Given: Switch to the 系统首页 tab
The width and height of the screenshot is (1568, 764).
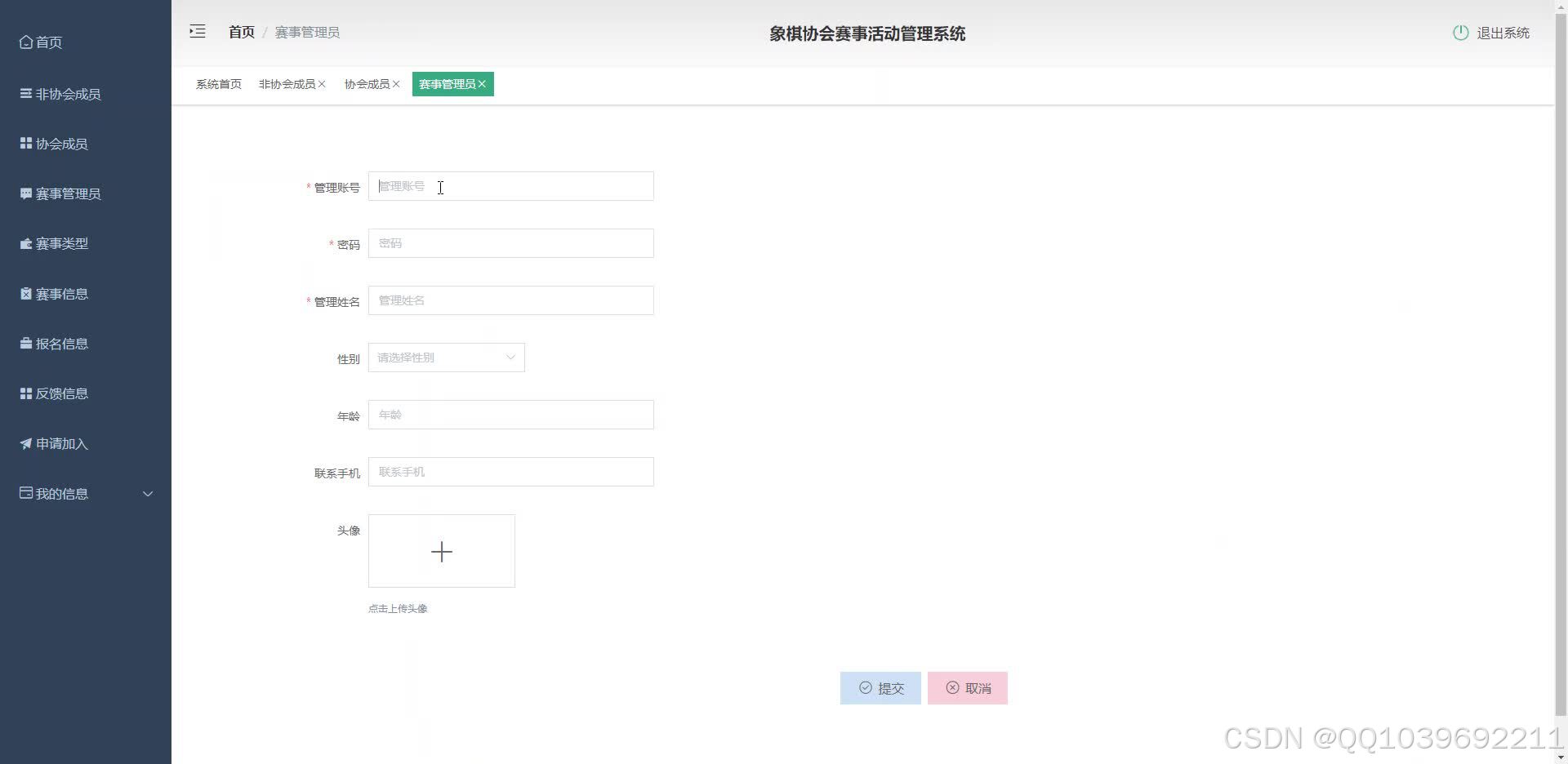Looking at the screenshot, I should click(219, 84).
